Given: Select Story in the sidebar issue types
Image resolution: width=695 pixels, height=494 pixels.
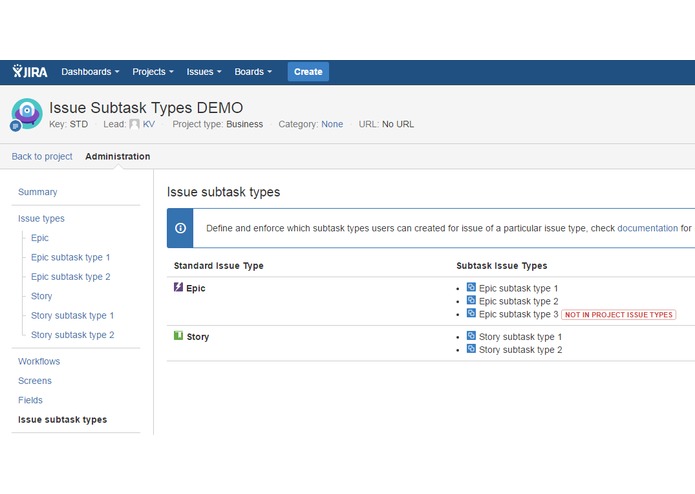Looking at the screenshot, I should point(42,296).
